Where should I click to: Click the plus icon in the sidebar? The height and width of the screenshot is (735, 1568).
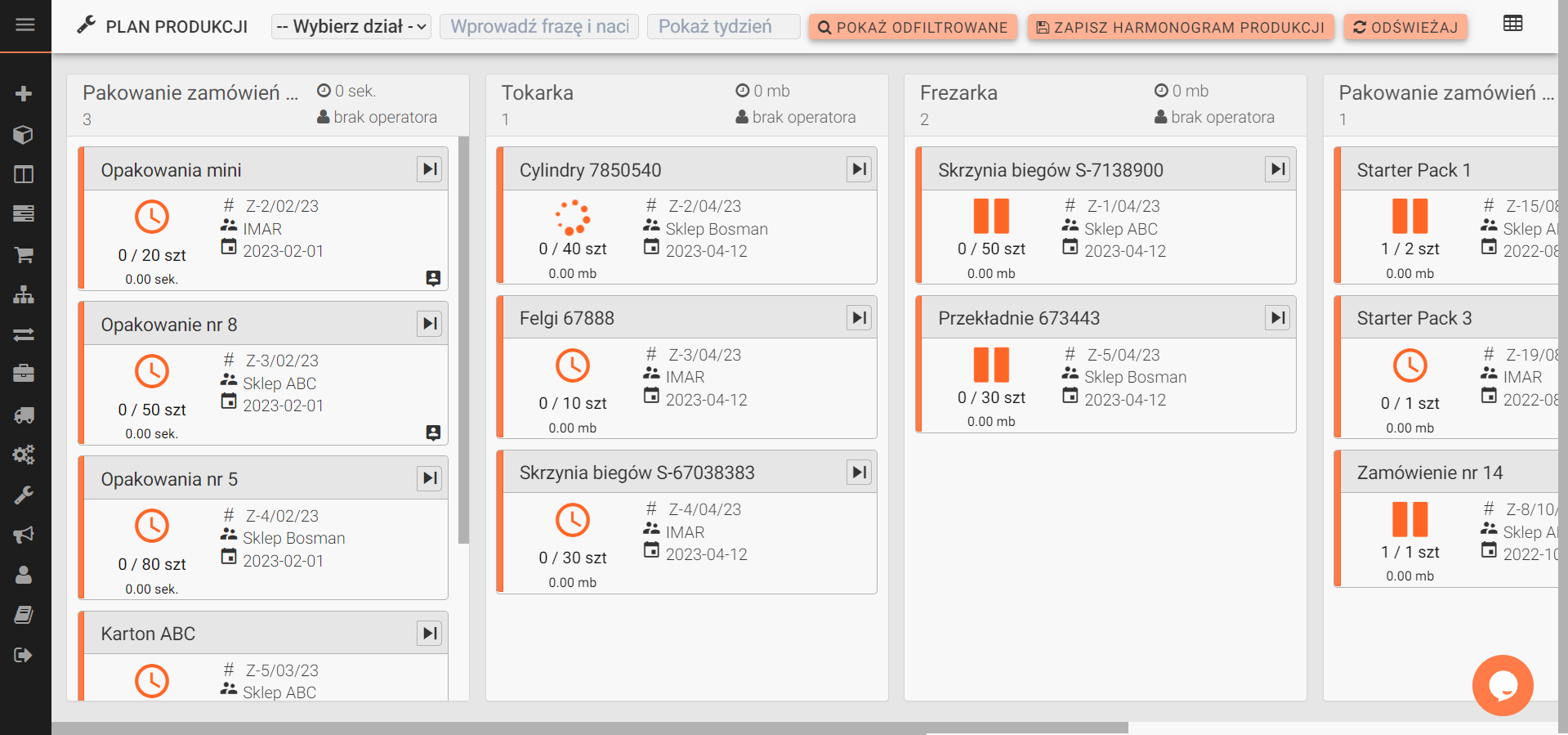[x=24, y=94]
